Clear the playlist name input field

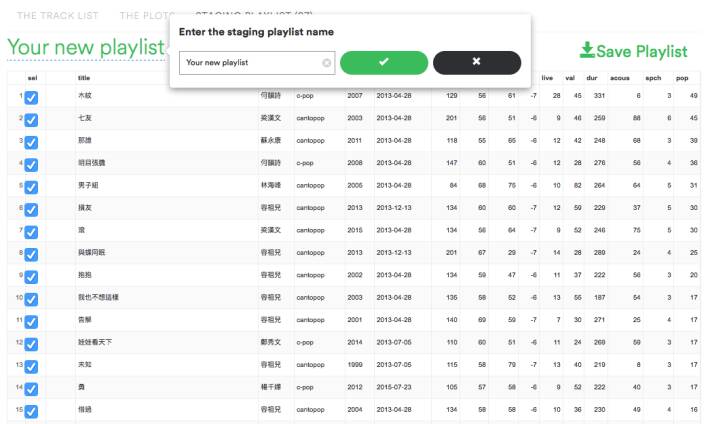pyautogui.click(x=326, y=63)
